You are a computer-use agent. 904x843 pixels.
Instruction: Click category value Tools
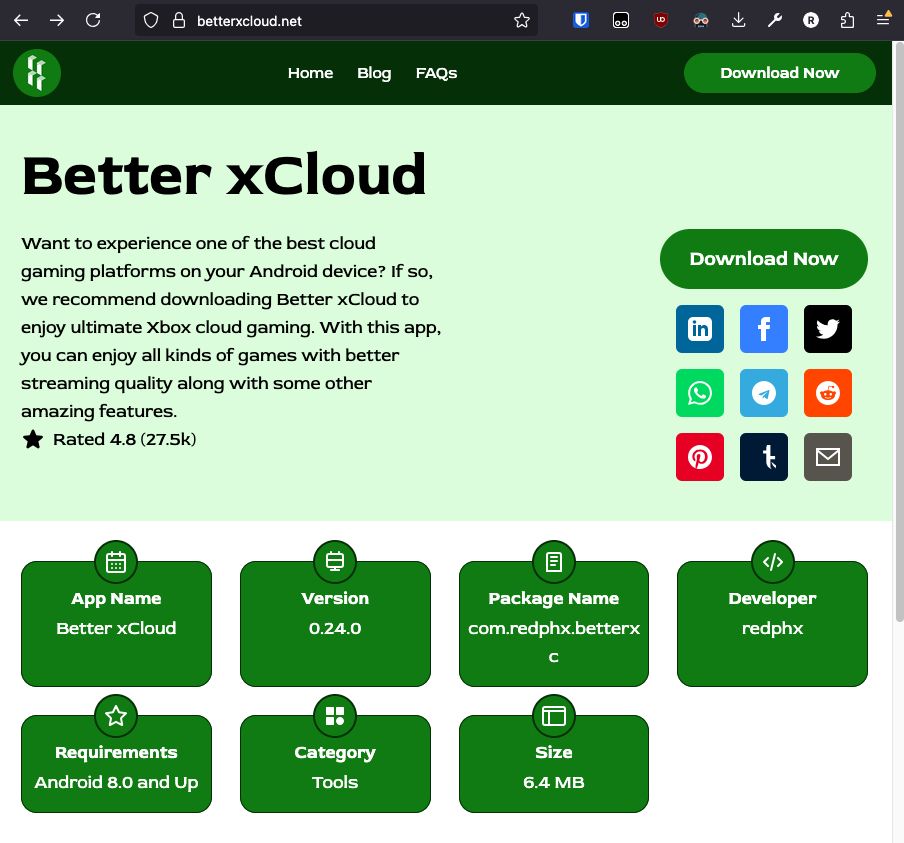[x=335, y=782]
